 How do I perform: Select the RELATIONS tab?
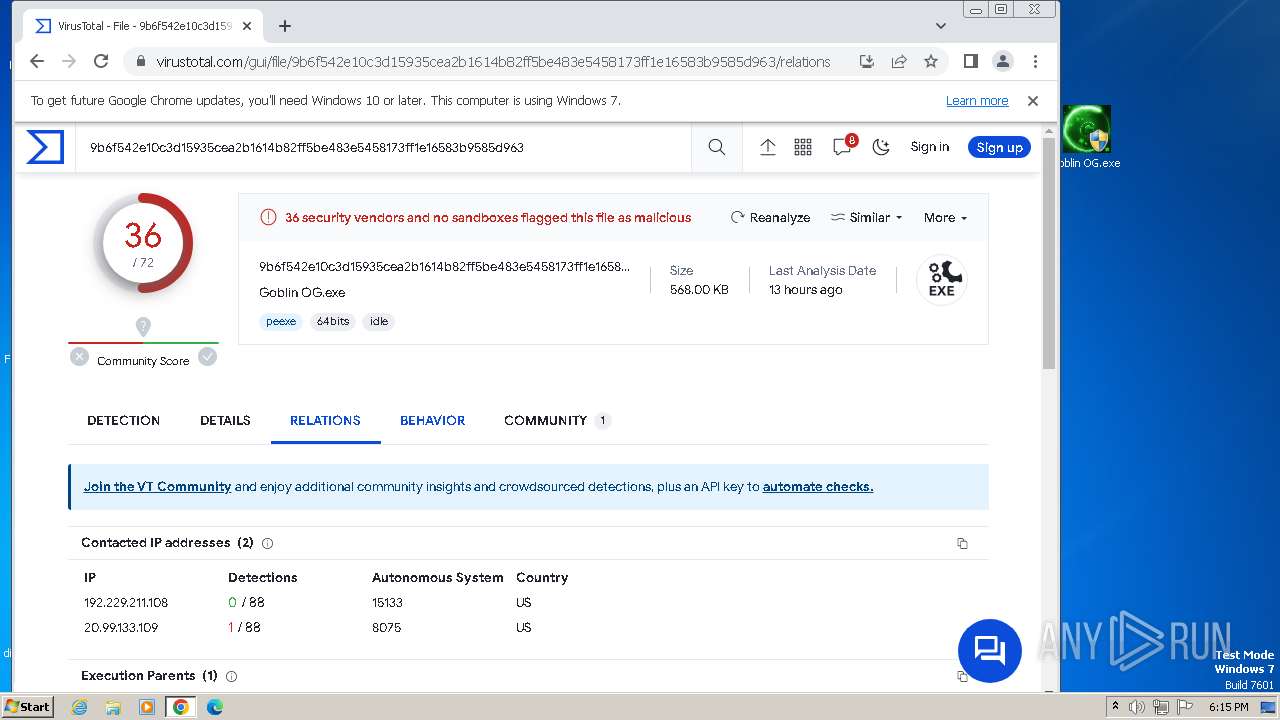pyautogui.click(x=325, y=420)
